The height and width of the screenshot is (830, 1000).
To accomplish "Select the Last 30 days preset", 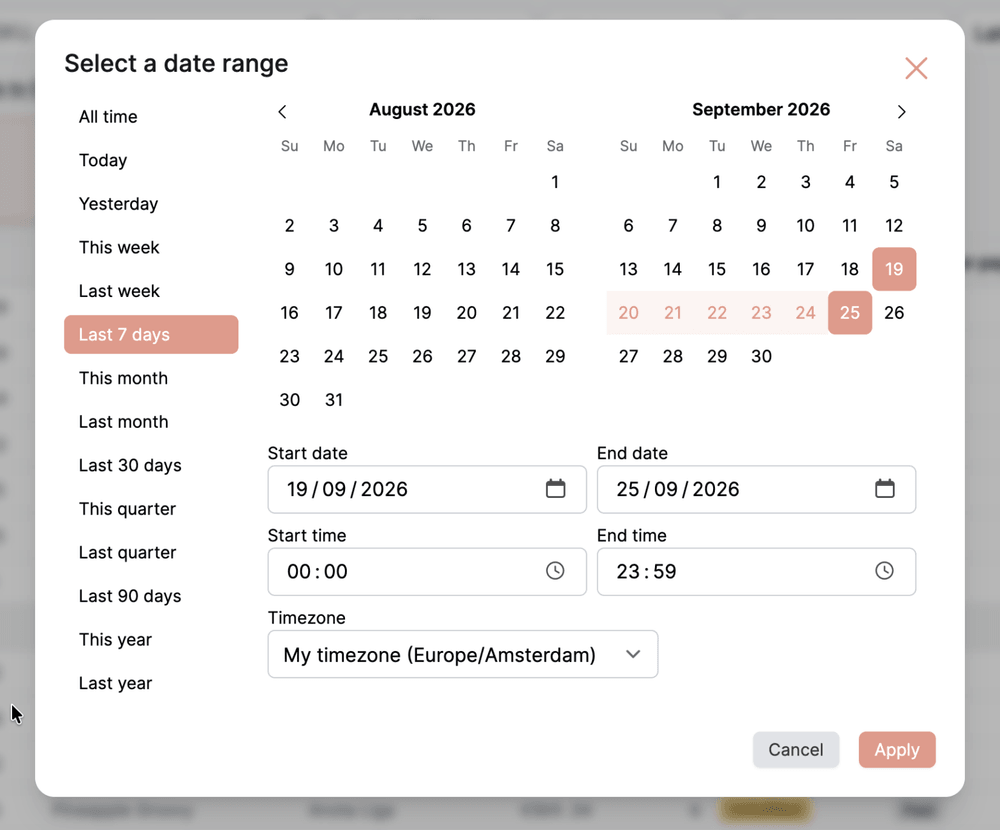I will click(151, 465).
